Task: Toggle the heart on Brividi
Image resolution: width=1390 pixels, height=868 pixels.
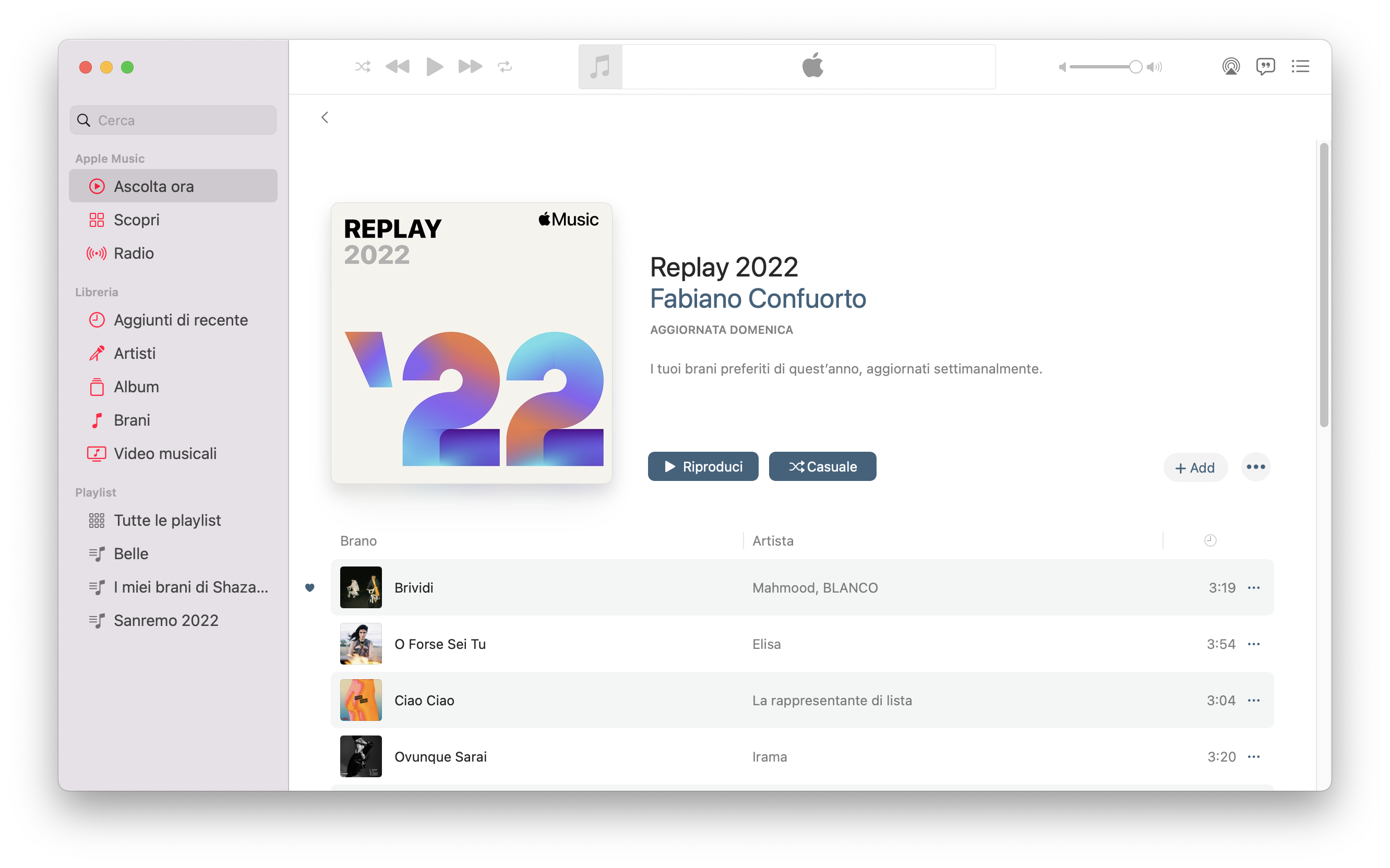Action: (x=310, y=587)
